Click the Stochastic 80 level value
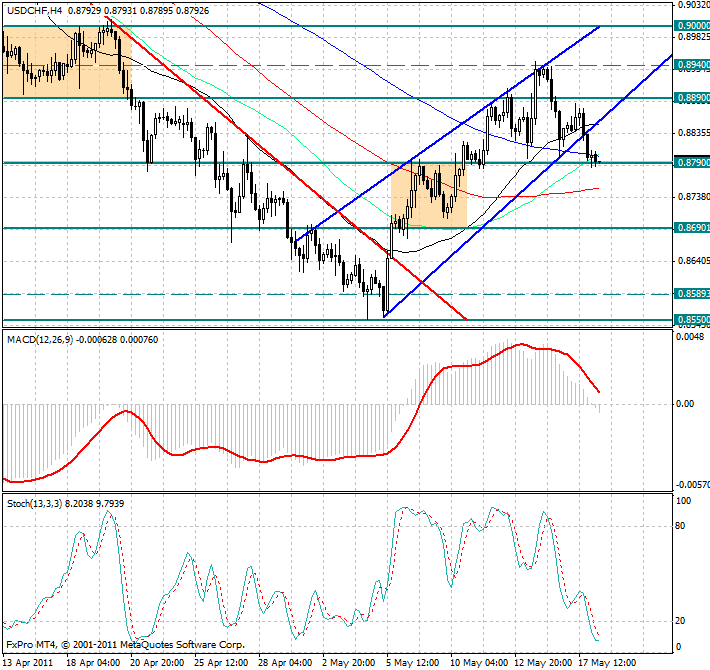The width and height of the screenshot is (710, 670). [x=680, y=526]
